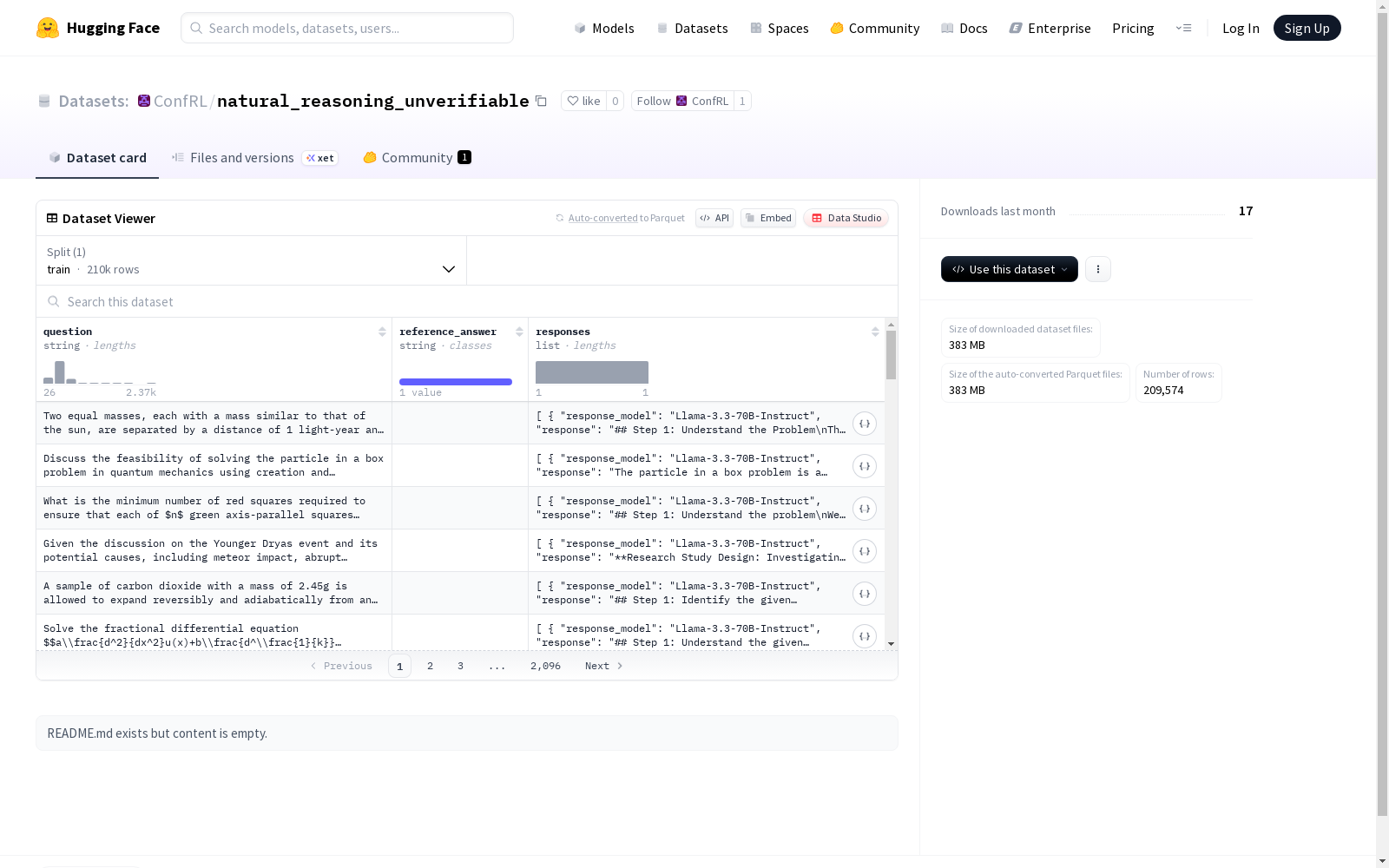
Task: Expand the JSON of the 'particle in a box' row
Action: click(x=865, y=466)
